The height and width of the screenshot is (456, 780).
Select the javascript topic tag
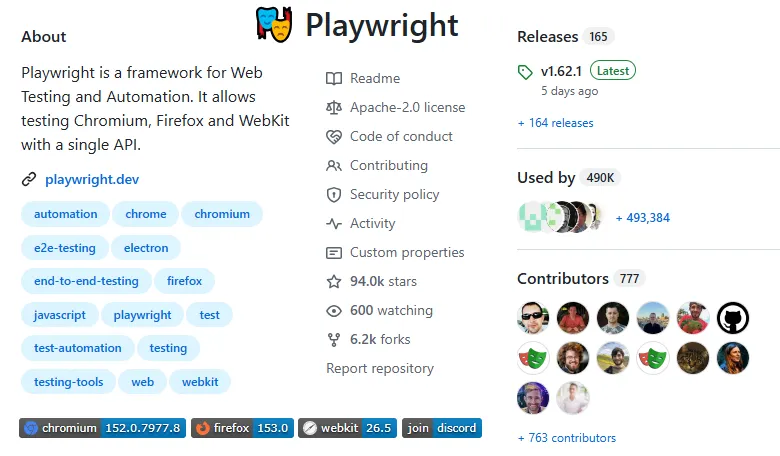[x=60, y=315]
